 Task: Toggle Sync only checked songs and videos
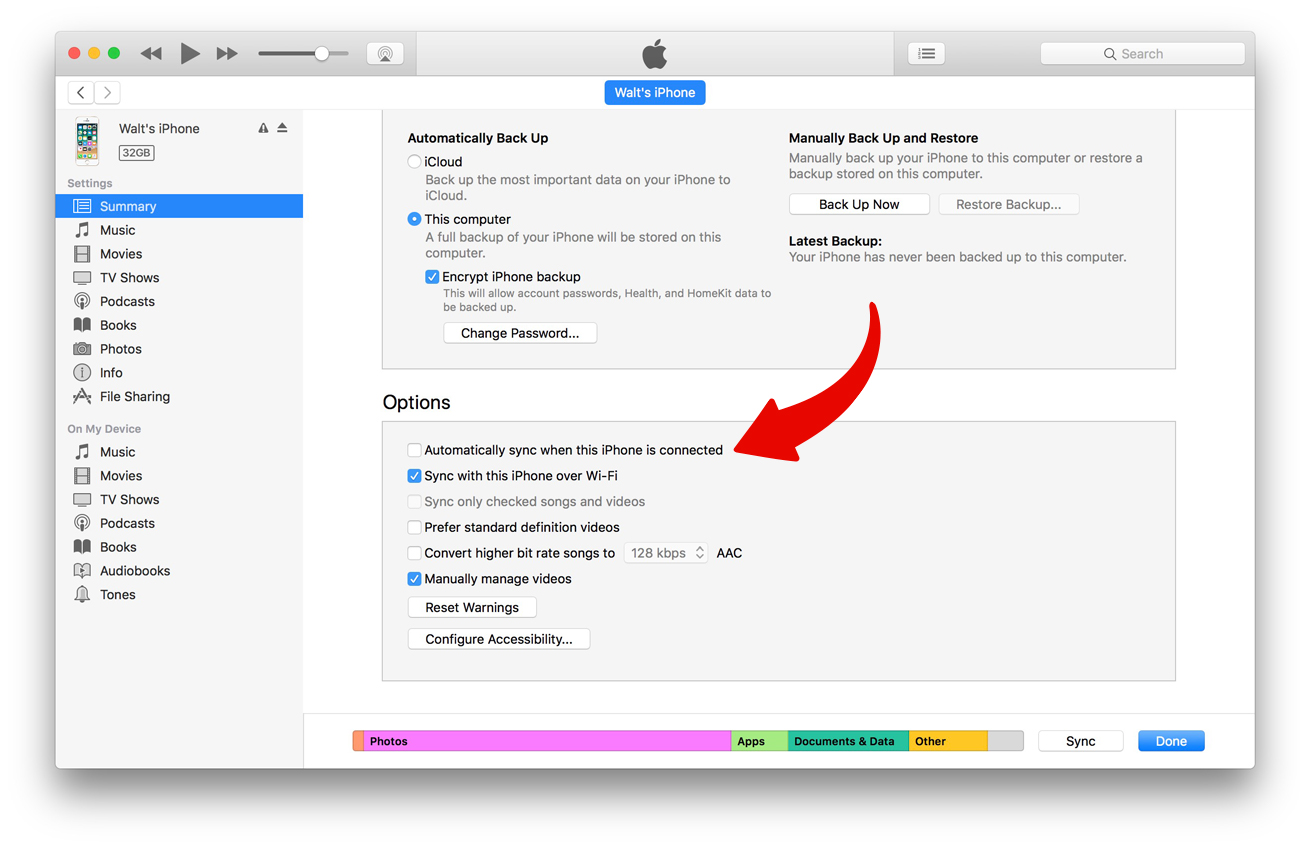coord(414,502)
